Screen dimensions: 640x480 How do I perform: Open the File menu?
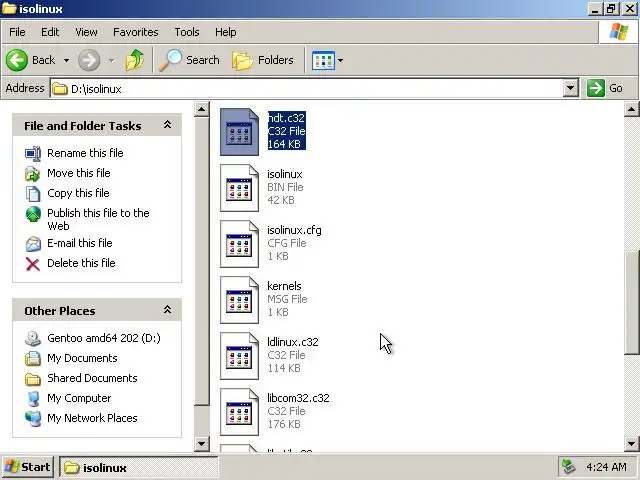tap(17, 32)
